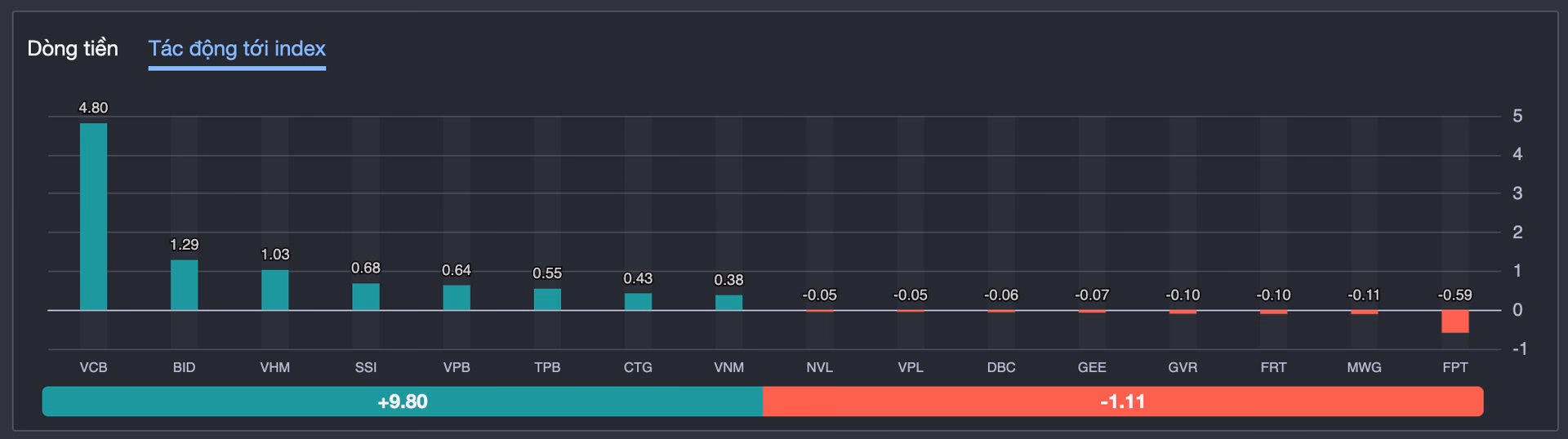Screen dimensions: 1568x439
Task: Click the SSI bar in chart
Action: pos(366,296)
